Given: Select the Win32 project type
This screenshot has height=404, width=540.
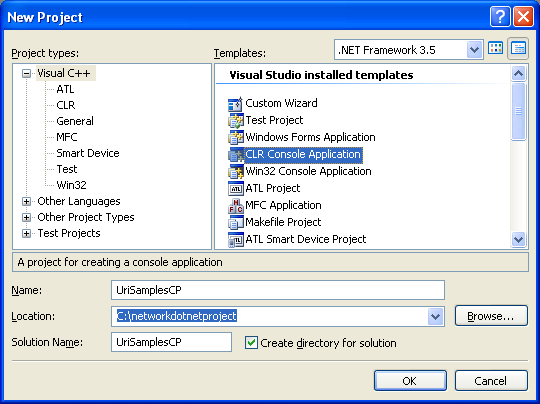Looking at the screenshot, I should 71,185.
